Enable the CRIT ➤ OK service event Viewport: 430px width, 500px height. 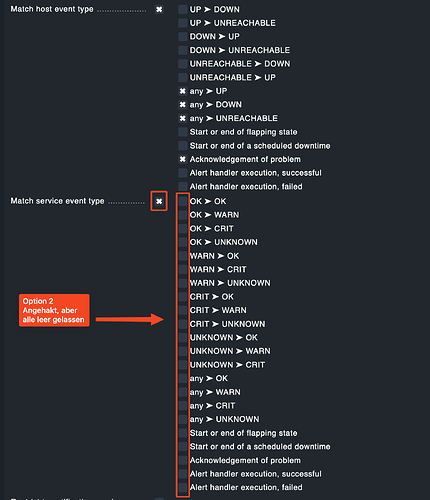(183, 297)
